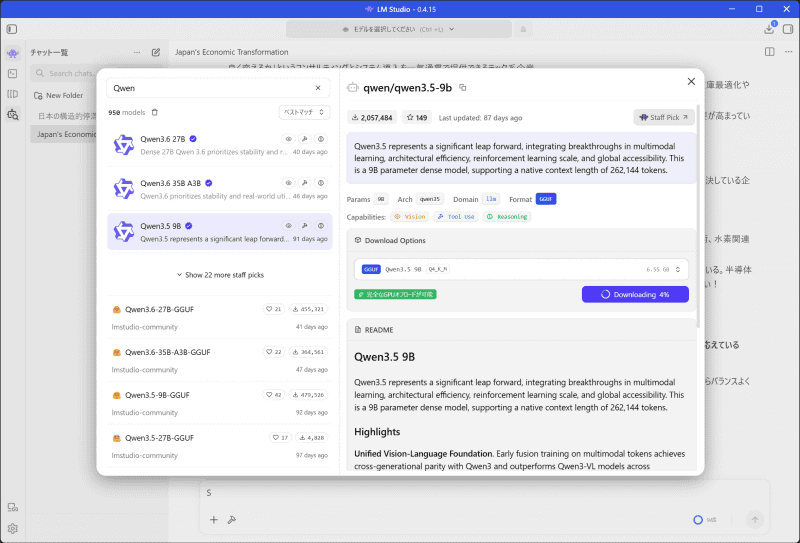Click the plus attach icon in chat input

pyautogui.click(x=214, y=520)
